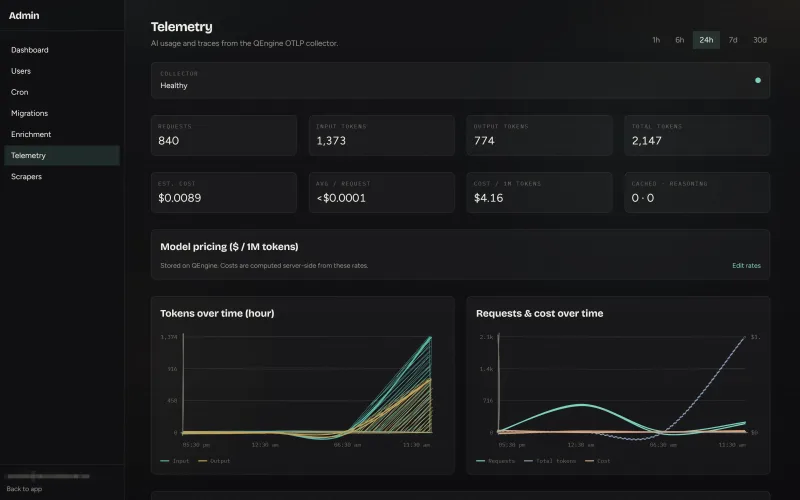This screenshot has height=500, width=800.
Task: Switch time range to 30d
Action: [760, 40]
